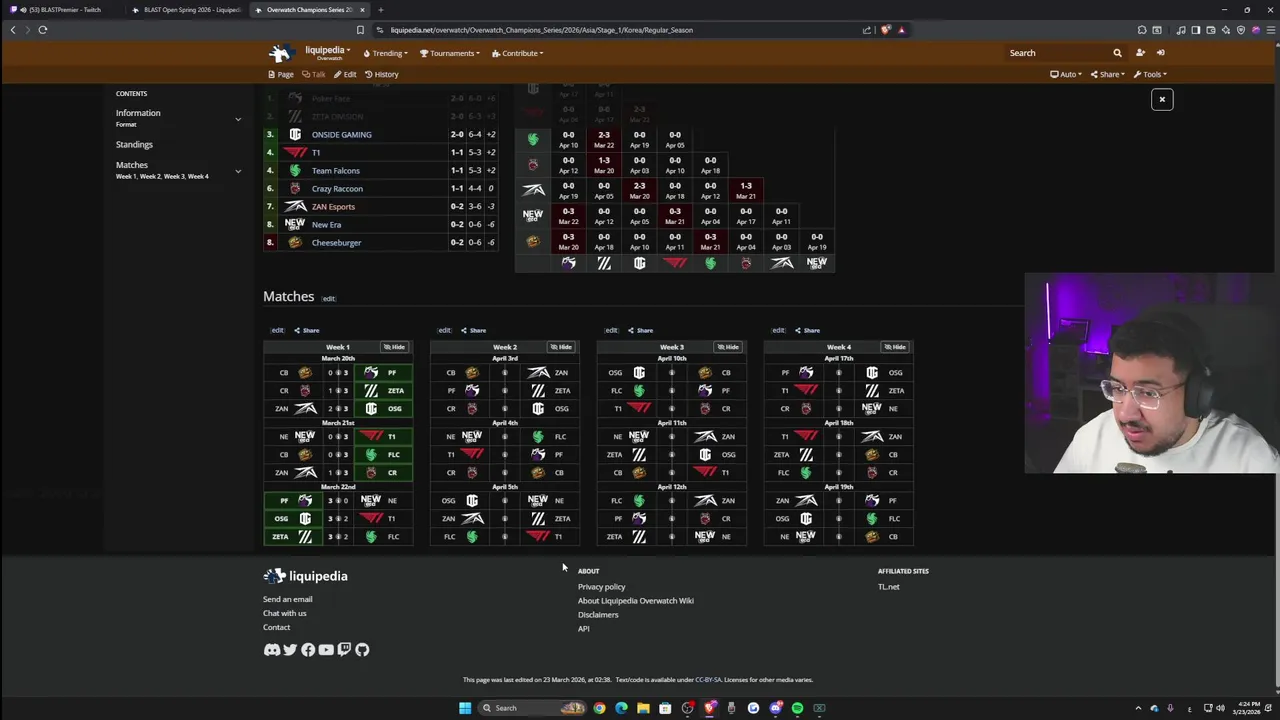Image resolution: width=1280 pixels, height=720 pixels.
Task: Click the search magnifier icon in header
Action: [1117, 53]
